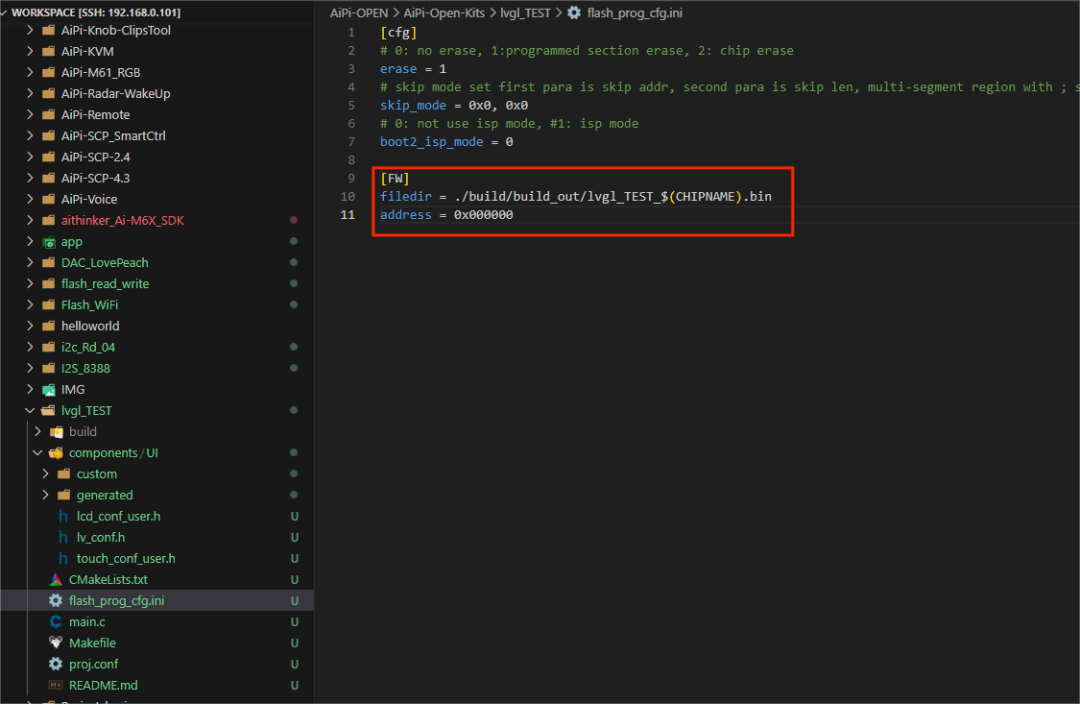Expand the flash_read_write folder chevron
The height and width of the screenshot is (704, 1080).
tap(30, 284)
